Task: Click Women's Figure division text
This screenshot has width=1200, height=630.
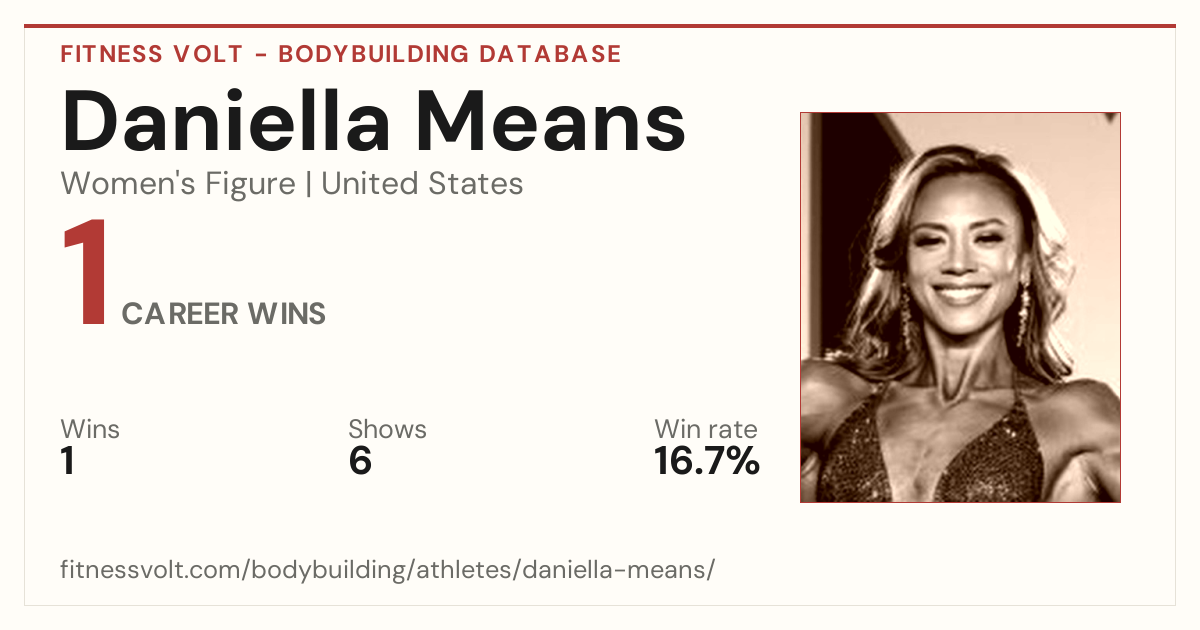Action: click(x=178, y=184)
